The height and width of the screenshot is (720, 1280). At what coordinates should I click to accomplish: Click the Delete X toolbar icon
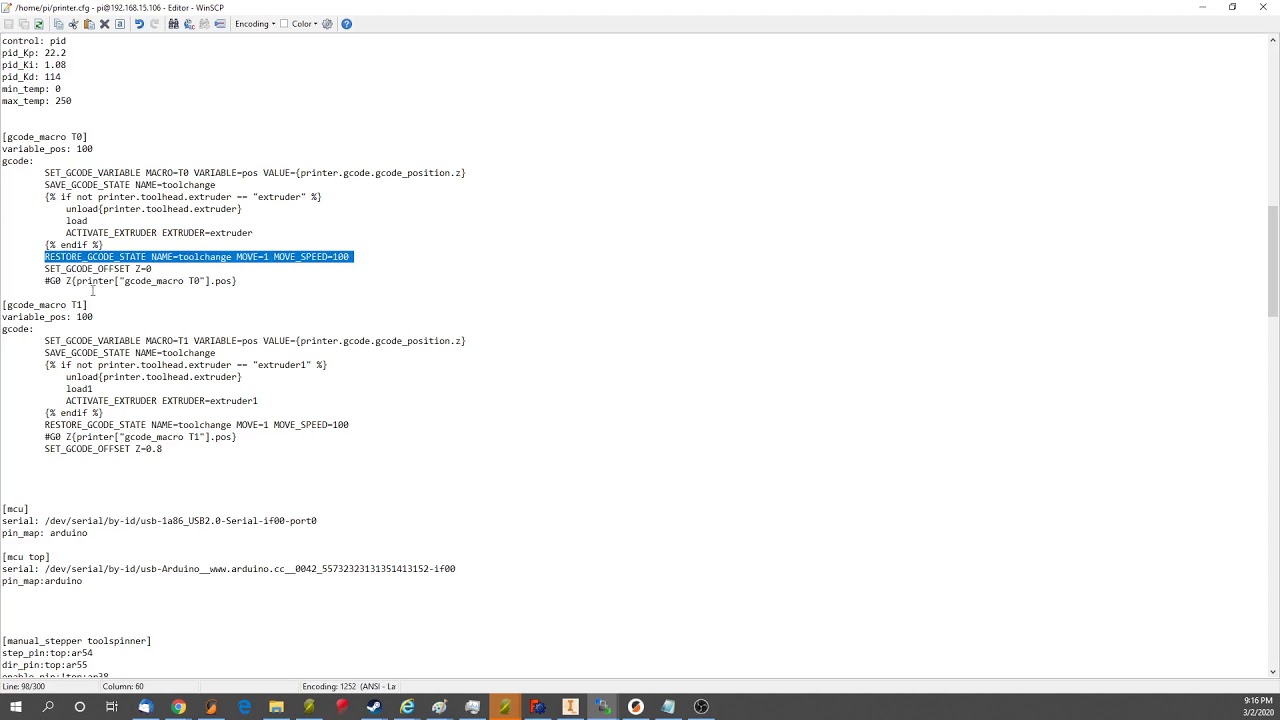(x=104, y=24)
